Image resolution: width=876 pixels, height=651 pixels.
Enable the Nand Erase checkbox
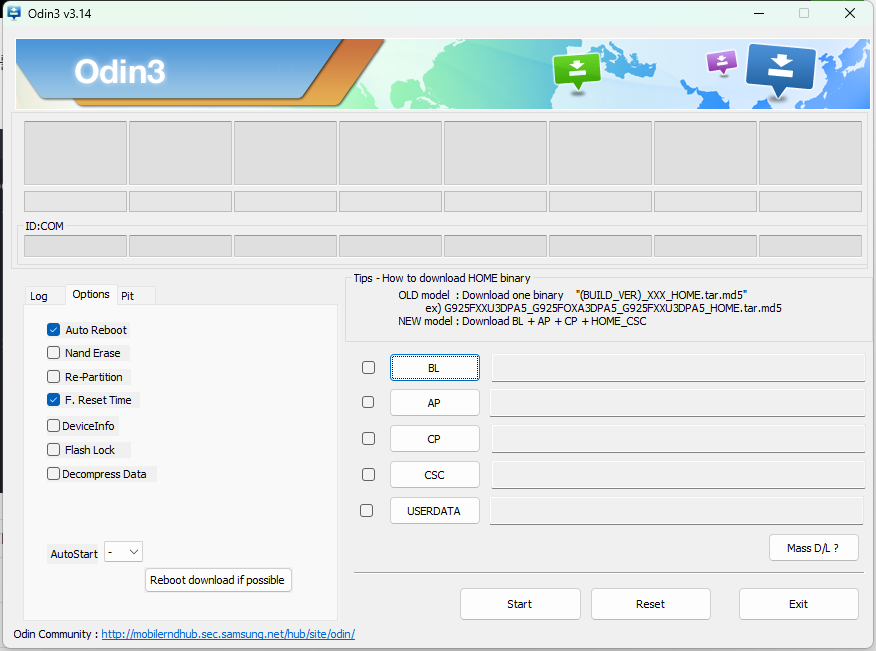coord(54,353)
